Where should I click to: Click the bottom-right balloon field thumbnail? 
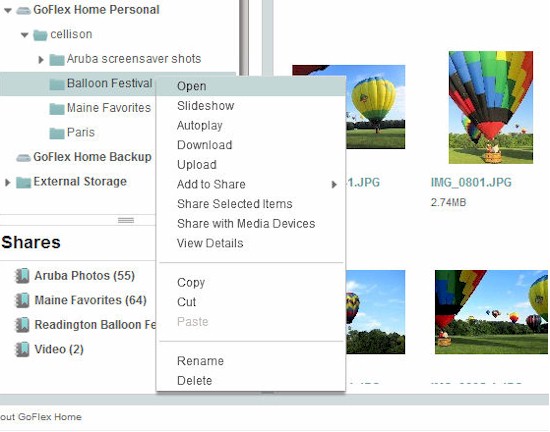tap(491, 312)
